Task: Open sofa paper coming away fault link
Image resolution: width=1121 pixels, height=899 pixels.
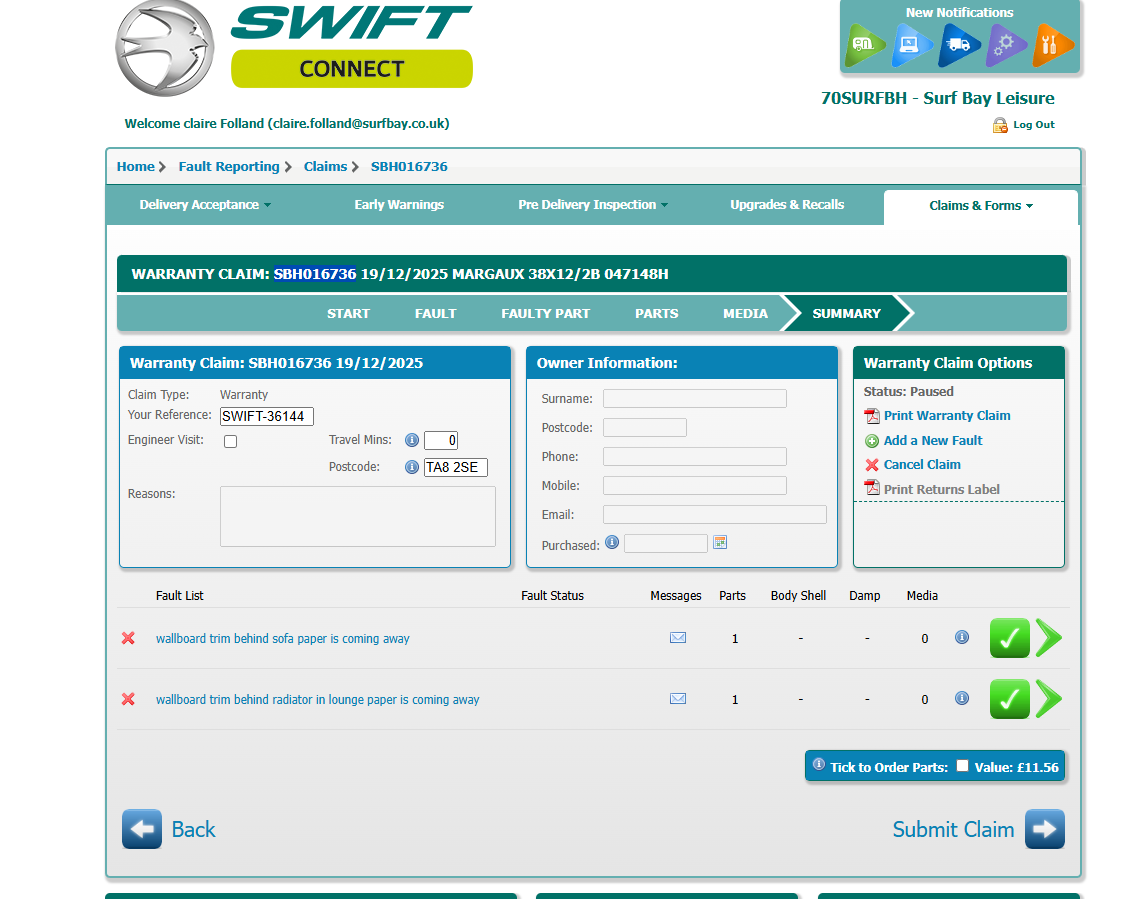Action: [x=282, y=639]
